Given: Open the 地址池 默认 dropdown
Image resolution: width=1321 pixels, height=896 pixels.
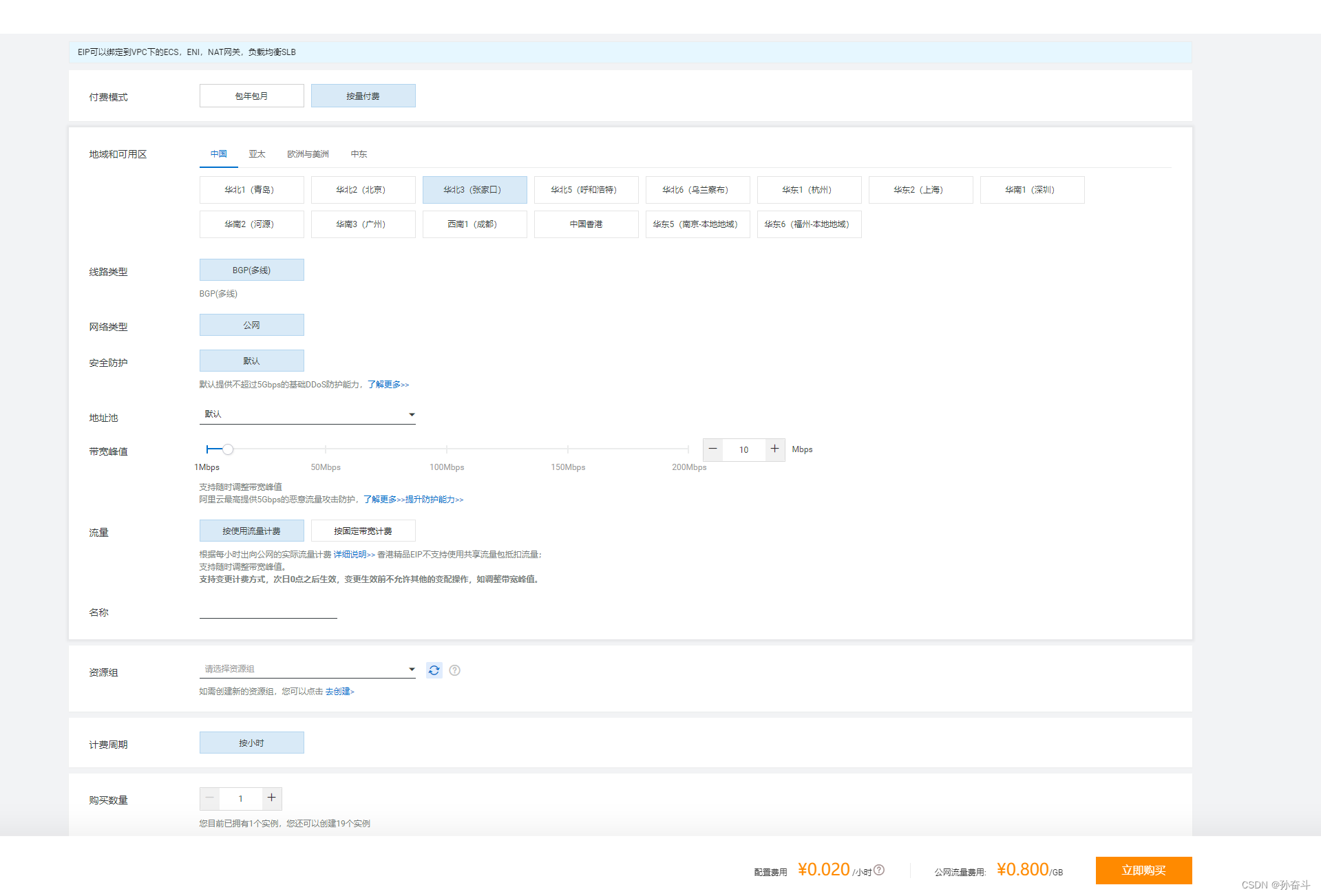Looking at the screenshot, I should (x=308, y=414).
